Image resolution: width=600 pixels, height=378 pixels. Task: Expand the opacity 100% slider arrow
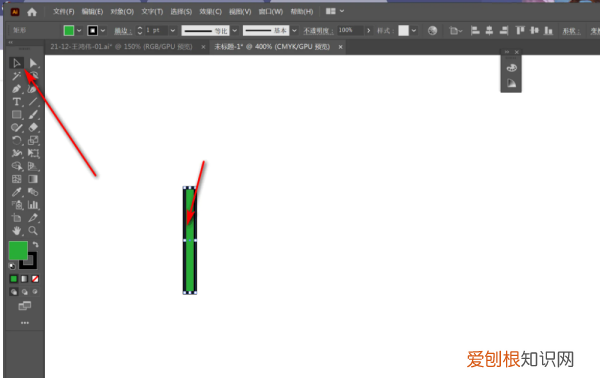pyautogui.click(x=368, y=31)
